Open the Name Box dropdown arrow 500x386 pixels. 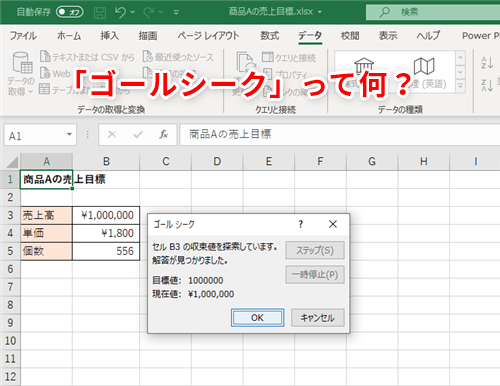pyautogui.click(x=69, y=135)
